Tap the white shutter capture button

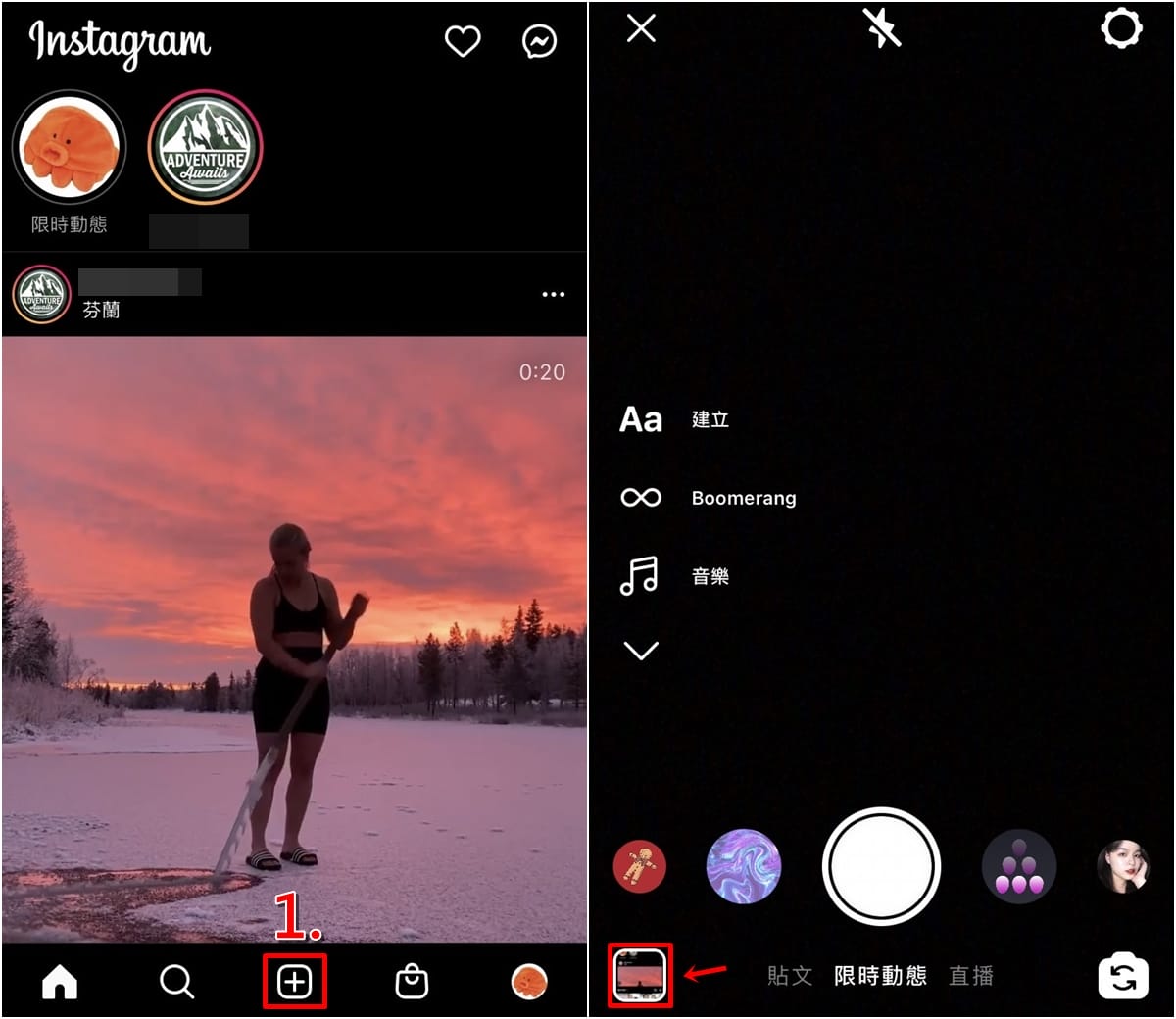coord(881,867)
